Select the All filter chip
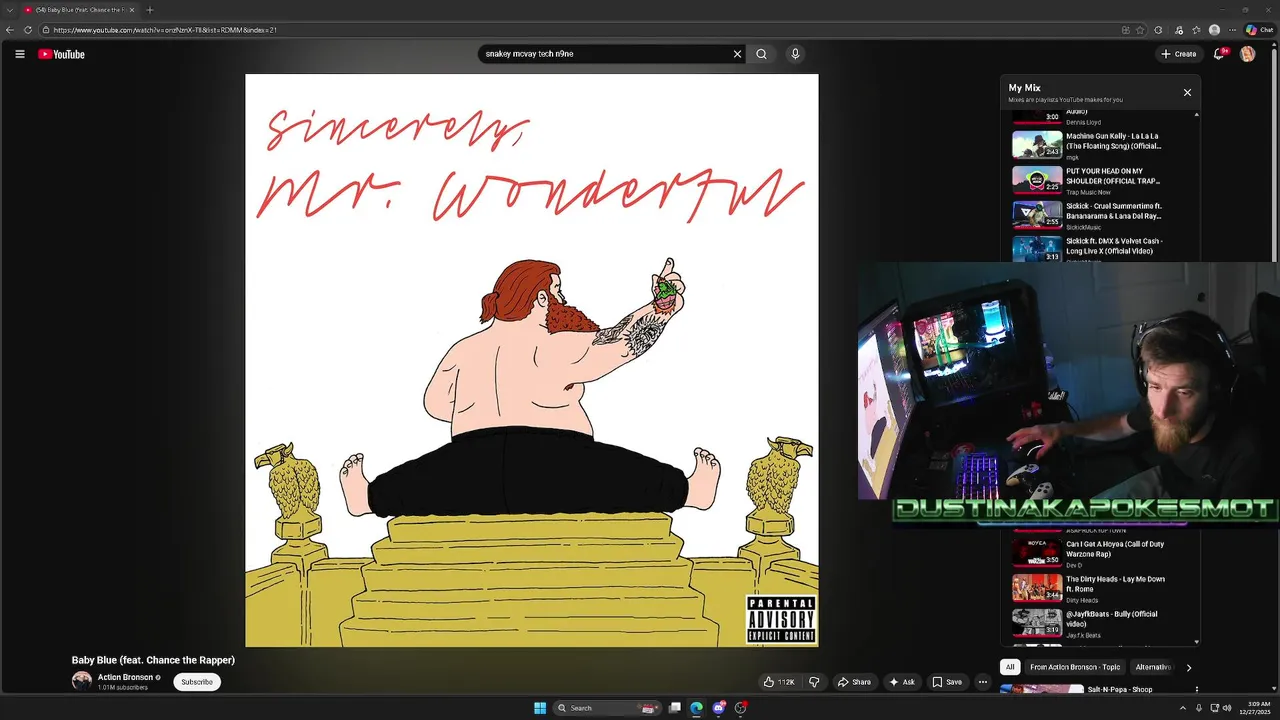 coord(1010,667)
